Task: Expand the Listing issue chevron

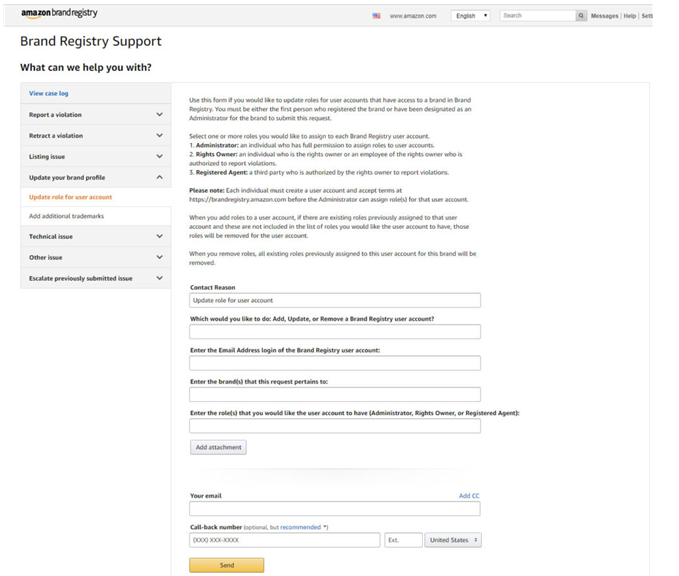Action: [x=159, y=156]
